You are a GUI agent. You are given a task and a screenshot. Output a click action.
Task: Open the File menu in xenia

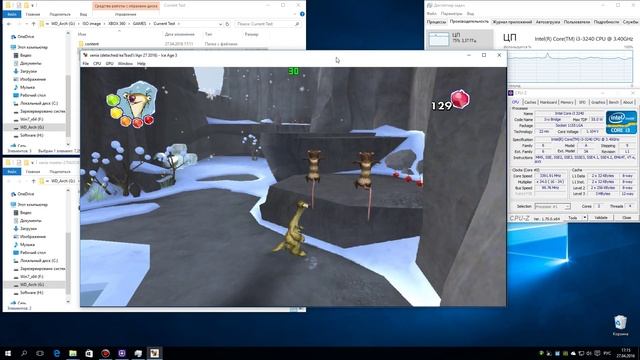85,64
